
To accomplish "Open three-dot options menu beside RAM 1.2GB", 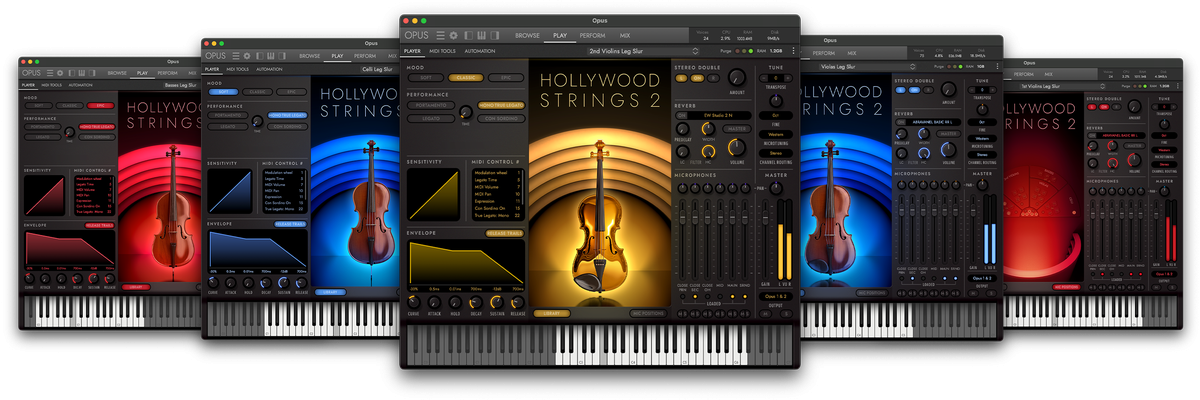I will point(793,50).
